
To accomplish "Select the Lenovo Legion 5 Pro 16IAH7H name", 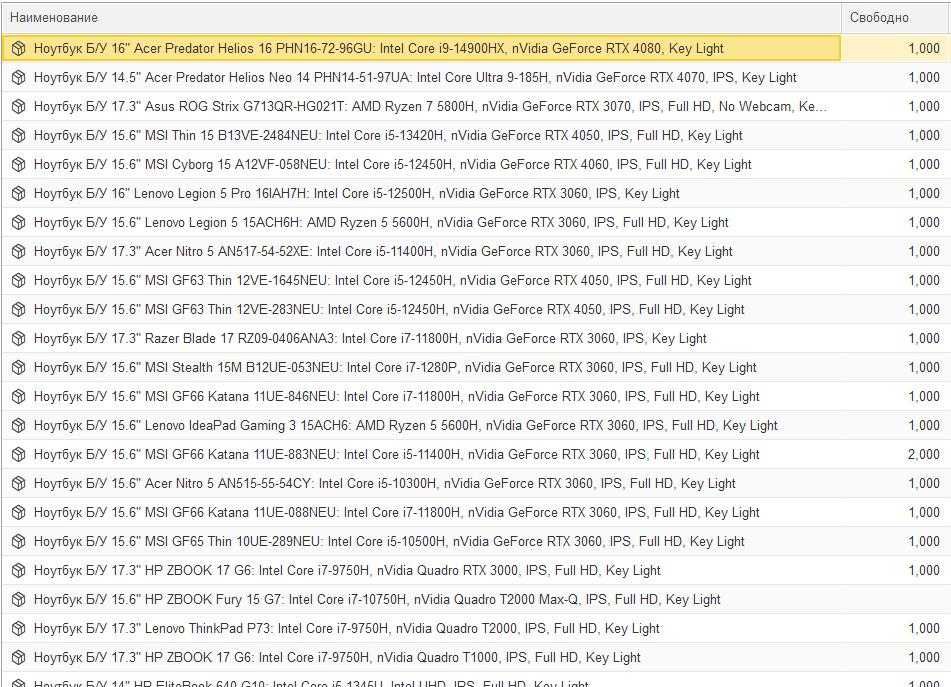I will tap(357, 193).
